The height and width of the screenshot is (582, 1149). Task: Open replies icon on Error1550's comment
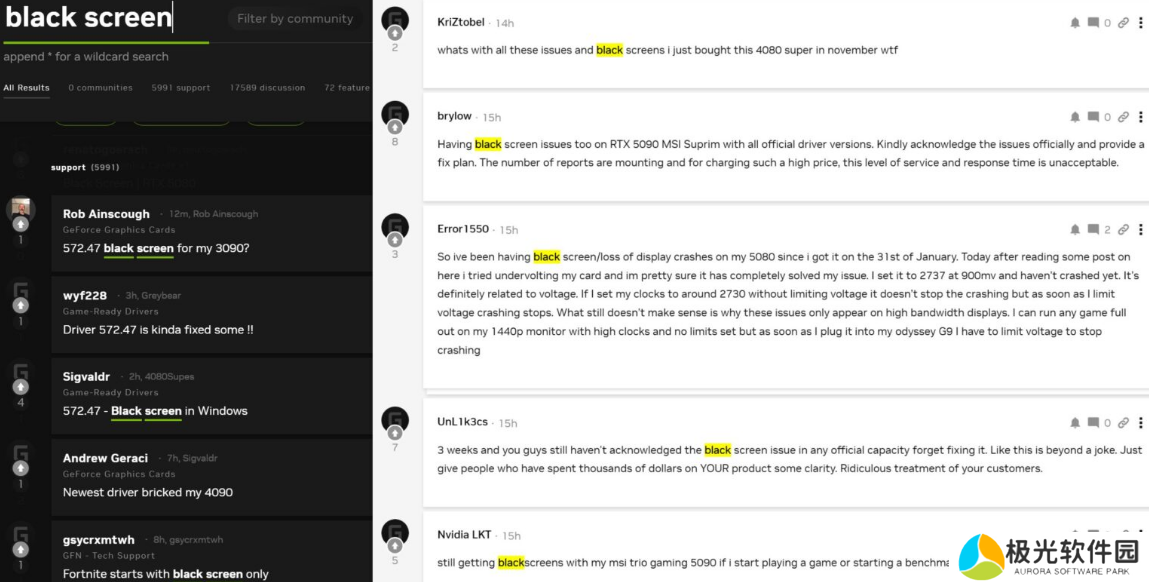(1093, 229)
